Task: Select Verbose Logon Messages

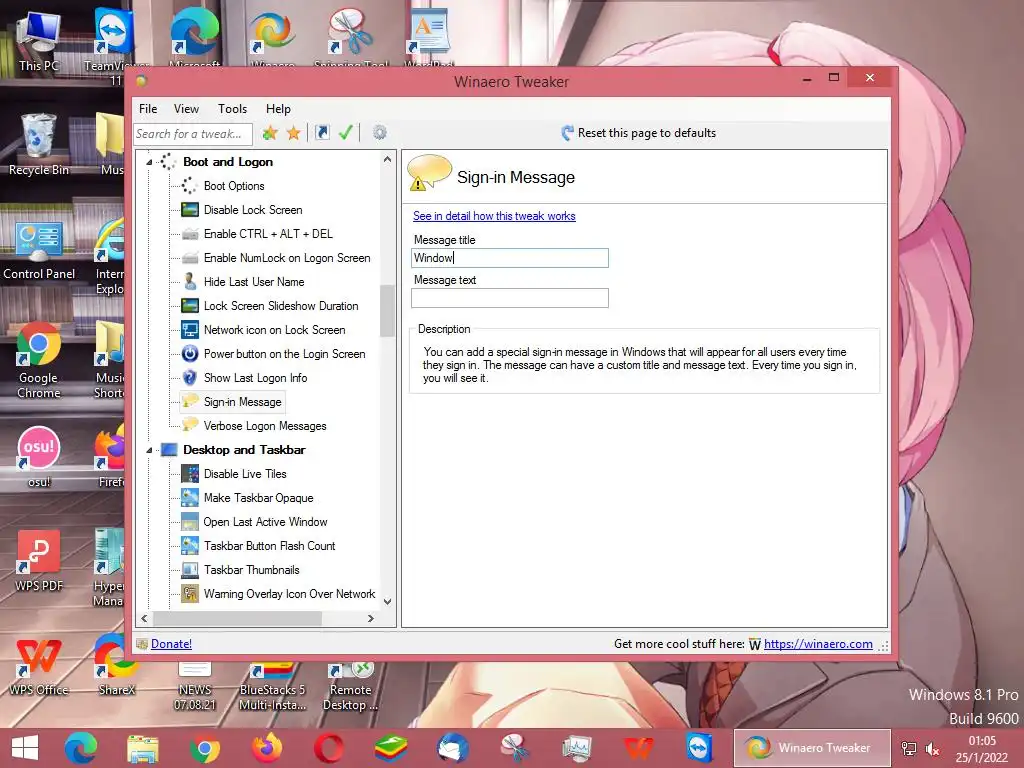Action: pyautogui.click(x=264, y=426)
